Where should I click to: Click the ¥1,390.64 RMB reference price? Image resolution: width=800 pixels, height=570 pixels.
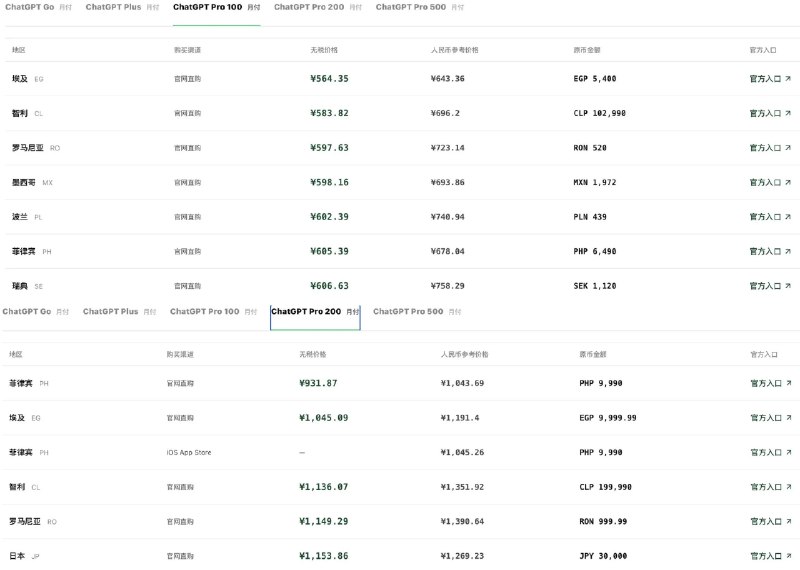click(462, 522)
